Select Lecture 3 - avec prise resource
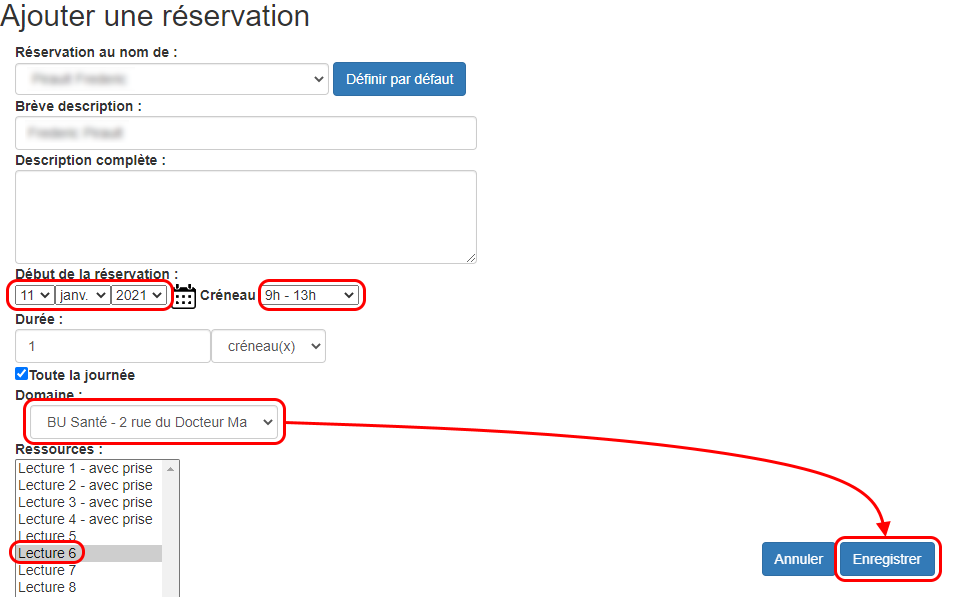The width and height of the screenshot is (964, 597). click(86, 502)
